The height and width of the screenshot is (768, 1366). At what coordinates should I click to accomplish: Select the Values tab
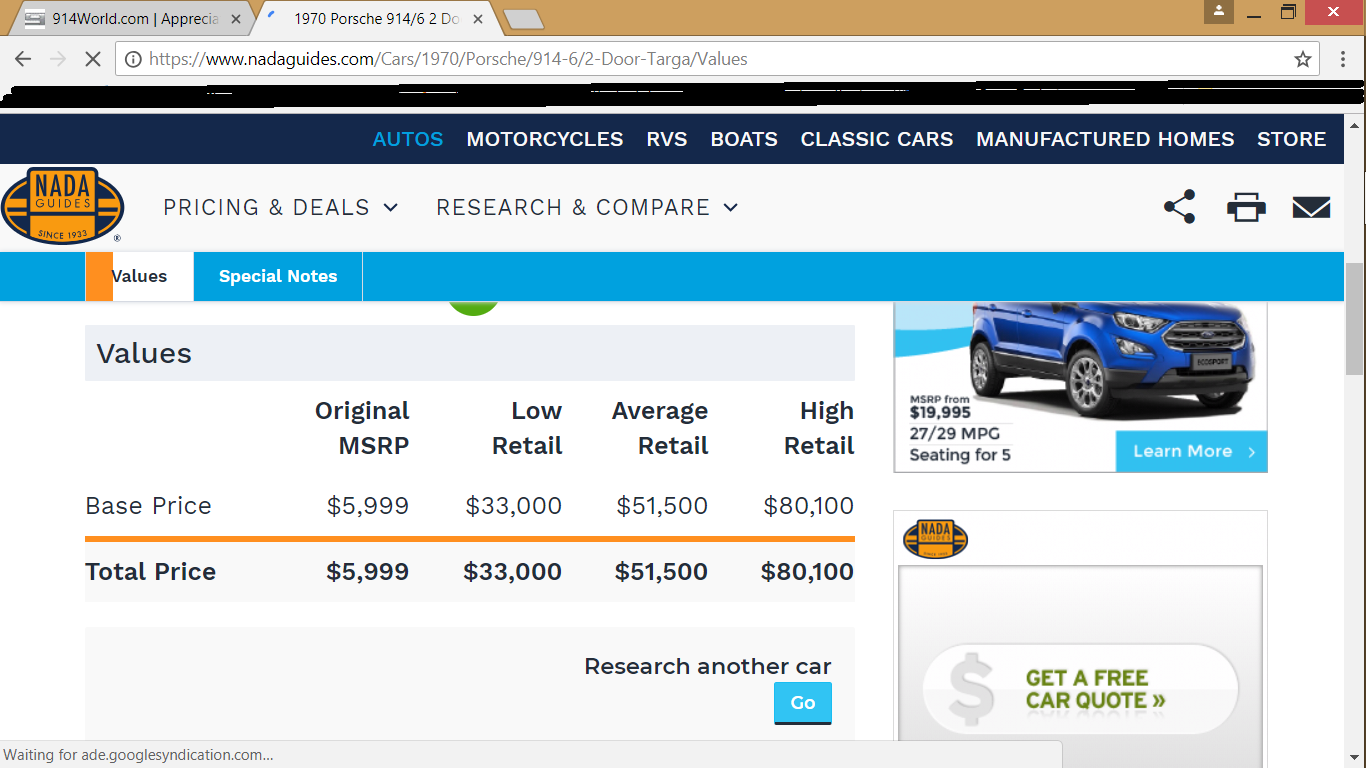pyautogui.click(x=139, y=276)
